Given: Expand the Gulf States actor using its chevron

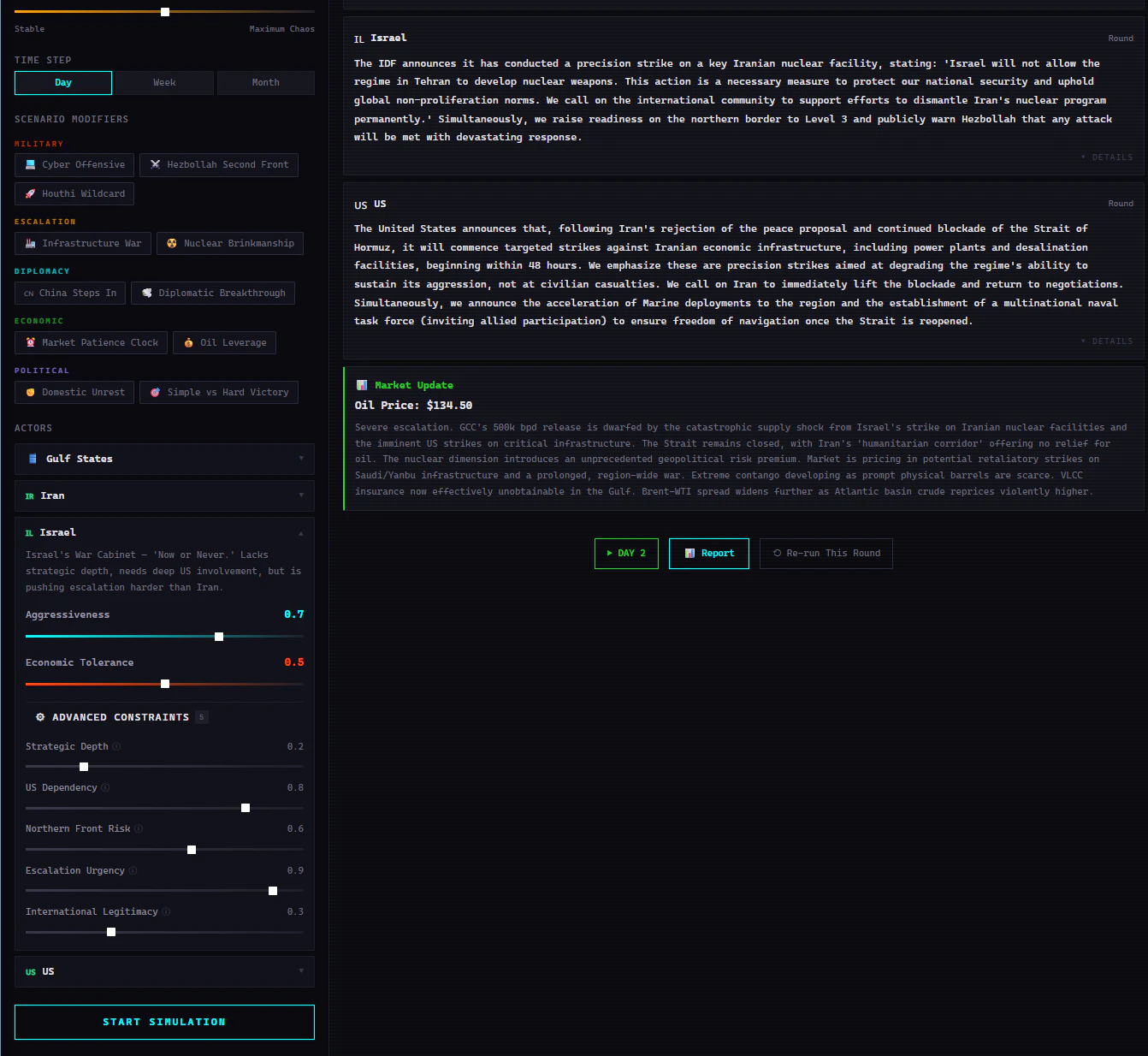Looking at the screenshot, I should tap(301, 459).
